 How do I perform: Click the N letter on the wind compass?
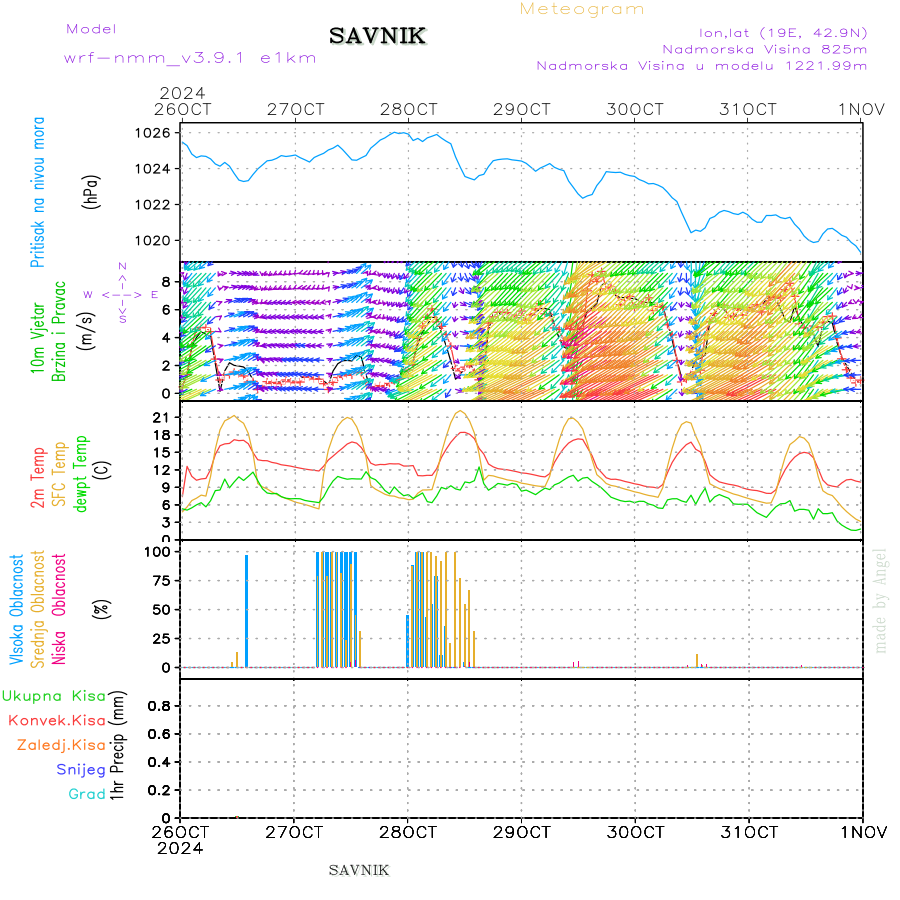click(x=122, y=267)
